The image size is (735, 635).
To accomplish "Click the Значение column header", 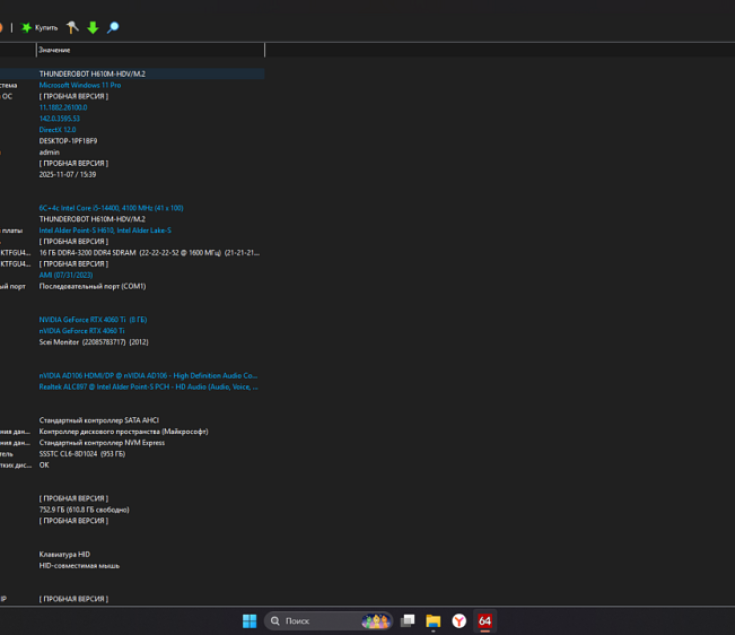I will (x=55, y=50).
